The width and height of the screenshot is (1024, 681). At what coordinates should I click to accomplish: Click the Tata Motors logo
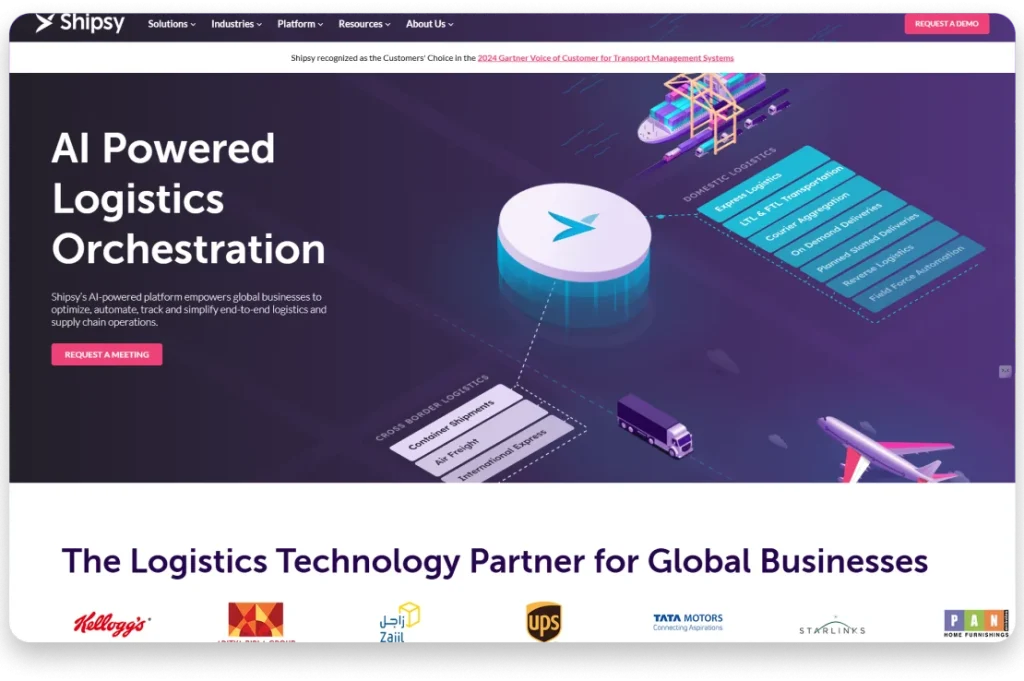[688, 622]
